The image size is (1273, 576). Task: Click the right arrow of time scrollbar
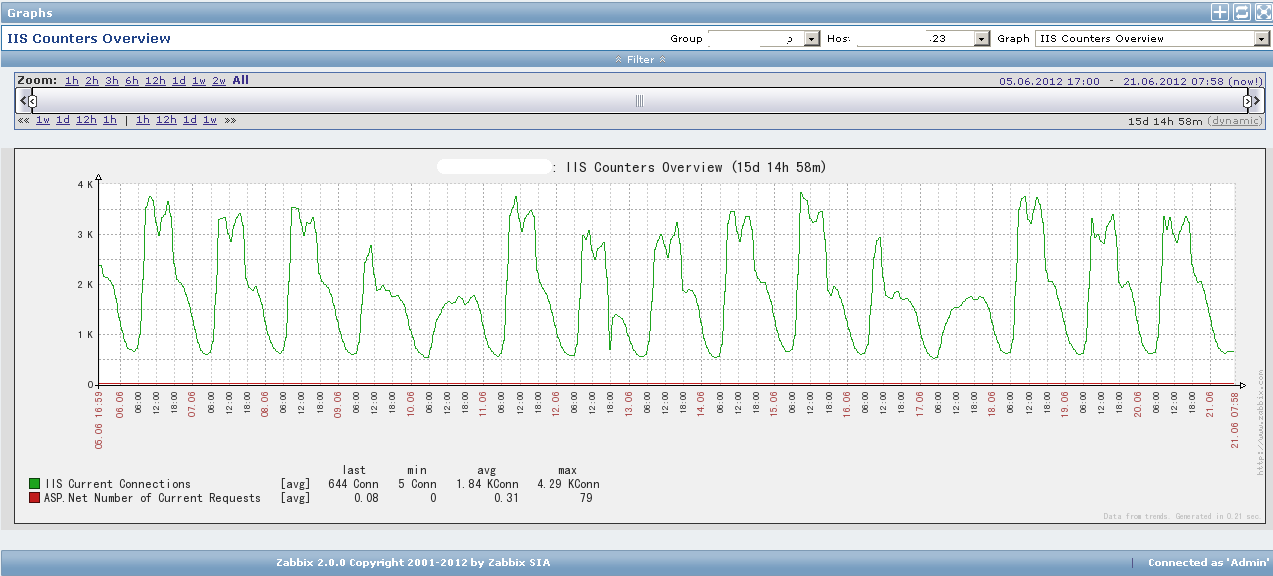tap(1258, 100)
